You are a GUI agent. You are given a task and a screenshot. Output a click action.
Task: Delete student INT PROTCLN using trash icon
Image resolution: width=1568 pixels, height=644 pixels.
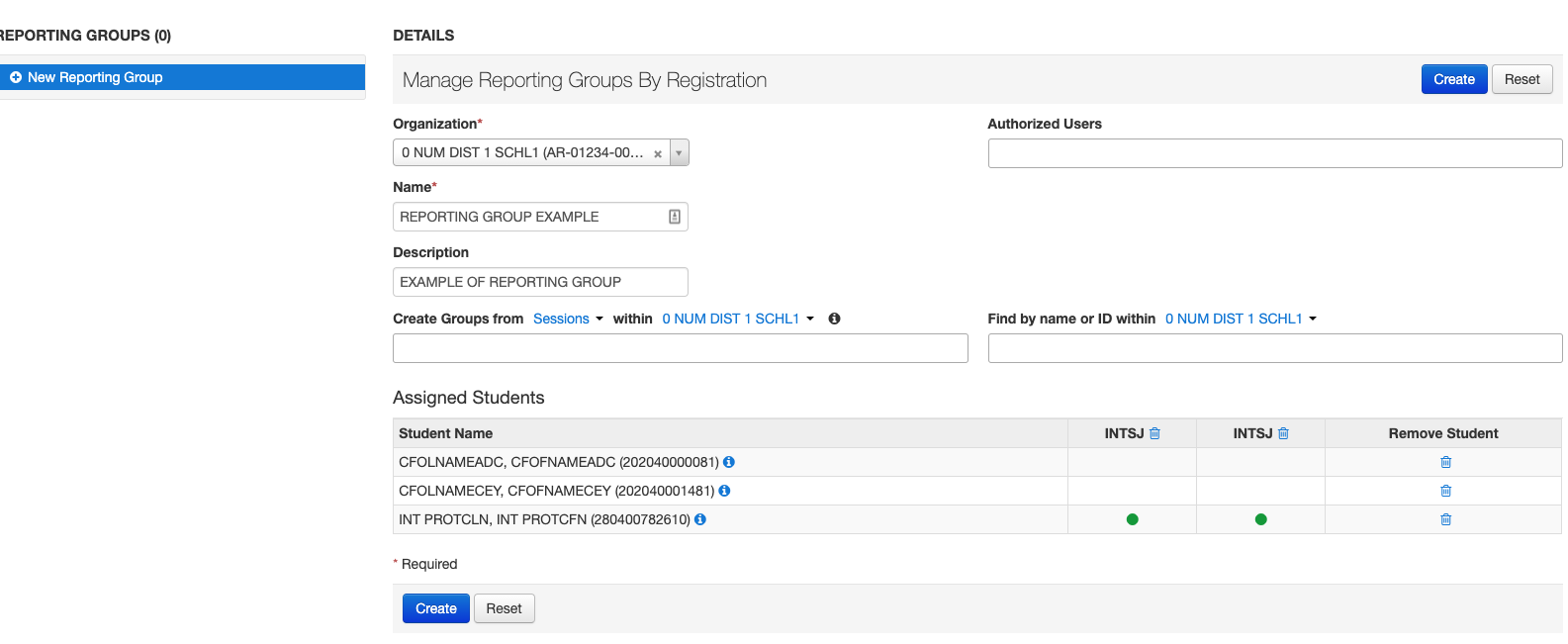[x=1445, y=519]
